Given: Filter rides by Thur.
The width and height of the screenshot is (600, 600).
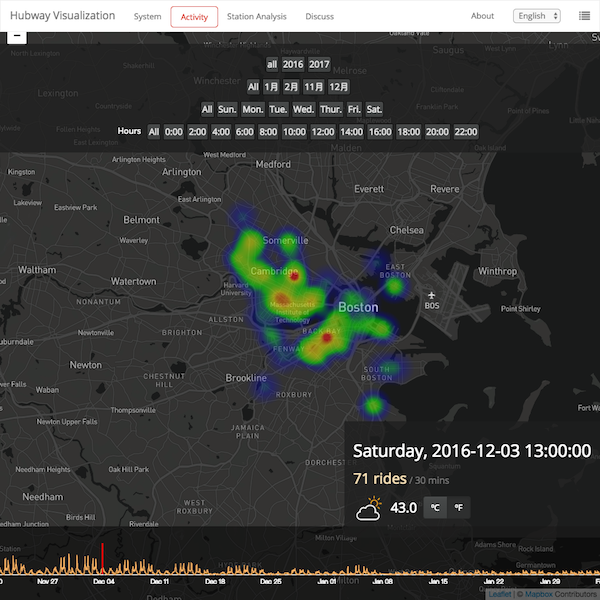Looking at the screenshot, I should pyautogui.click(x=331, y=109).
